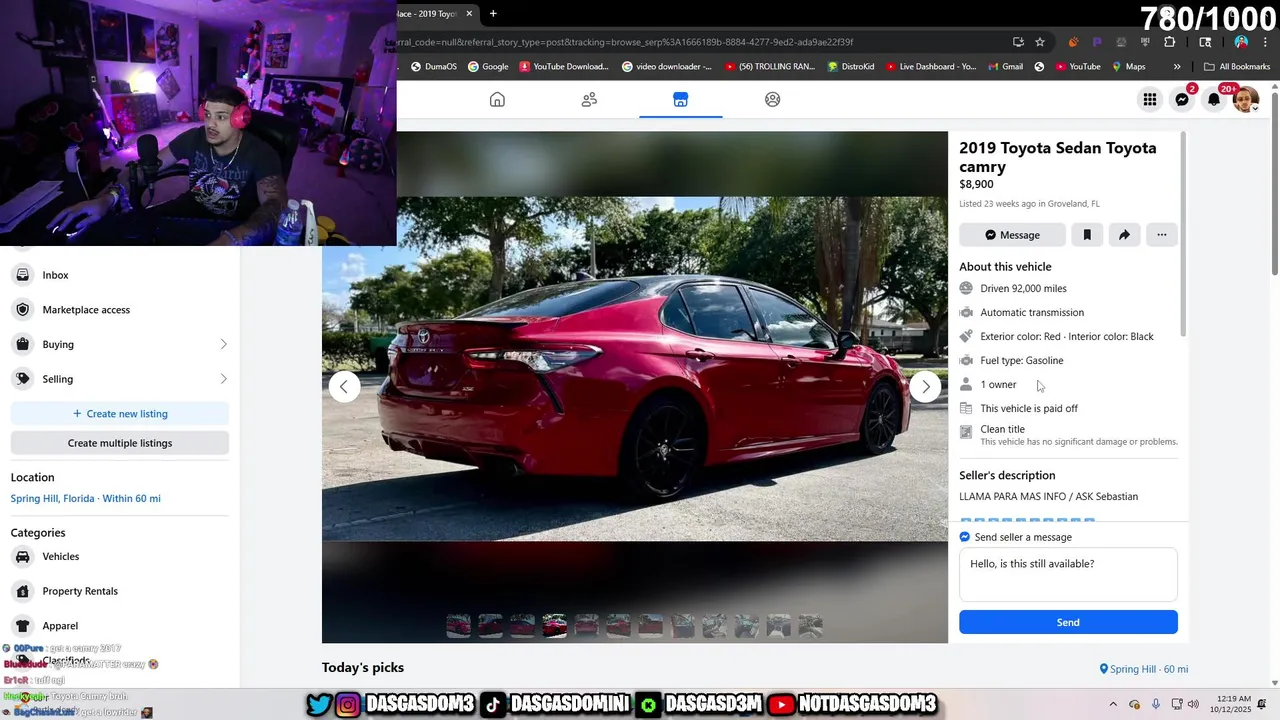Open the DumaOS bookmark
The height and width of the screenshot is (720, 1280).
[x=434, y=67]
